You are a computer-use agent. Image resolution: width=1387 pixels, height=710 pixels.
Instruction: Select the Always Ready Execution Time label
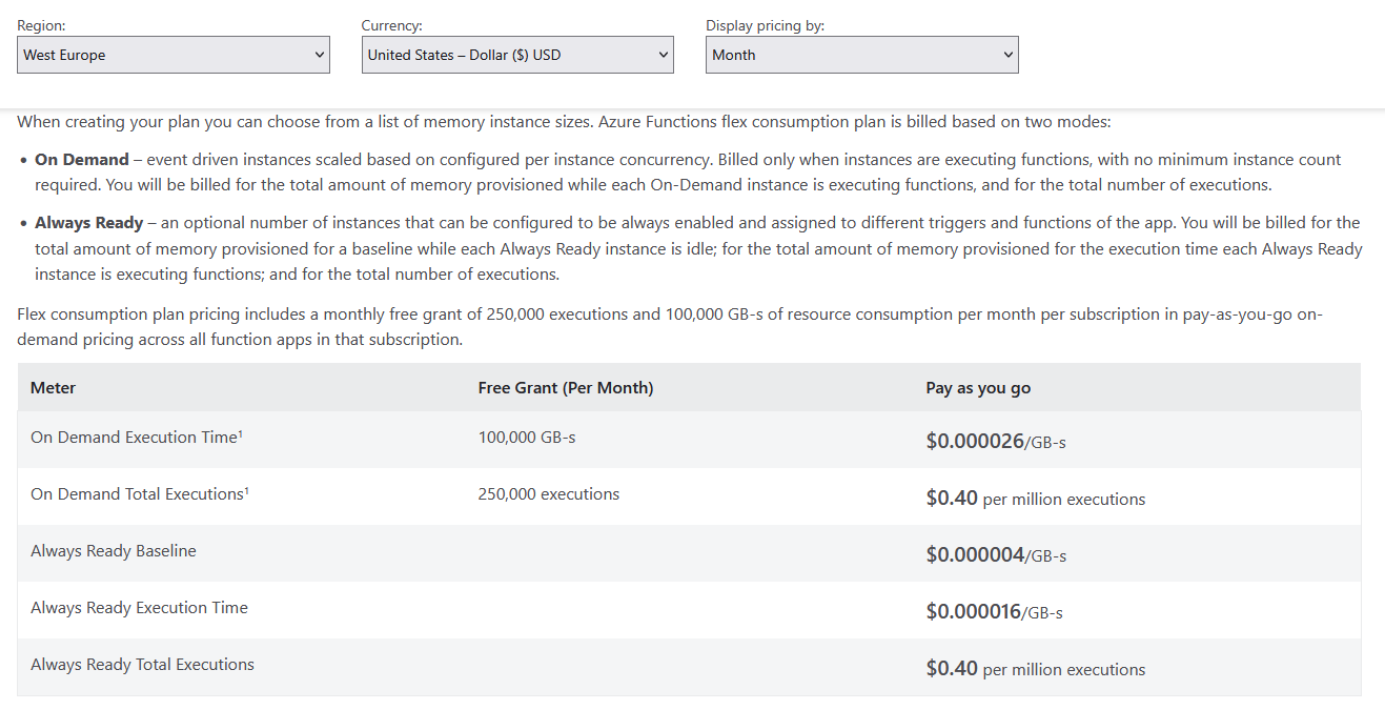(139, 608)
